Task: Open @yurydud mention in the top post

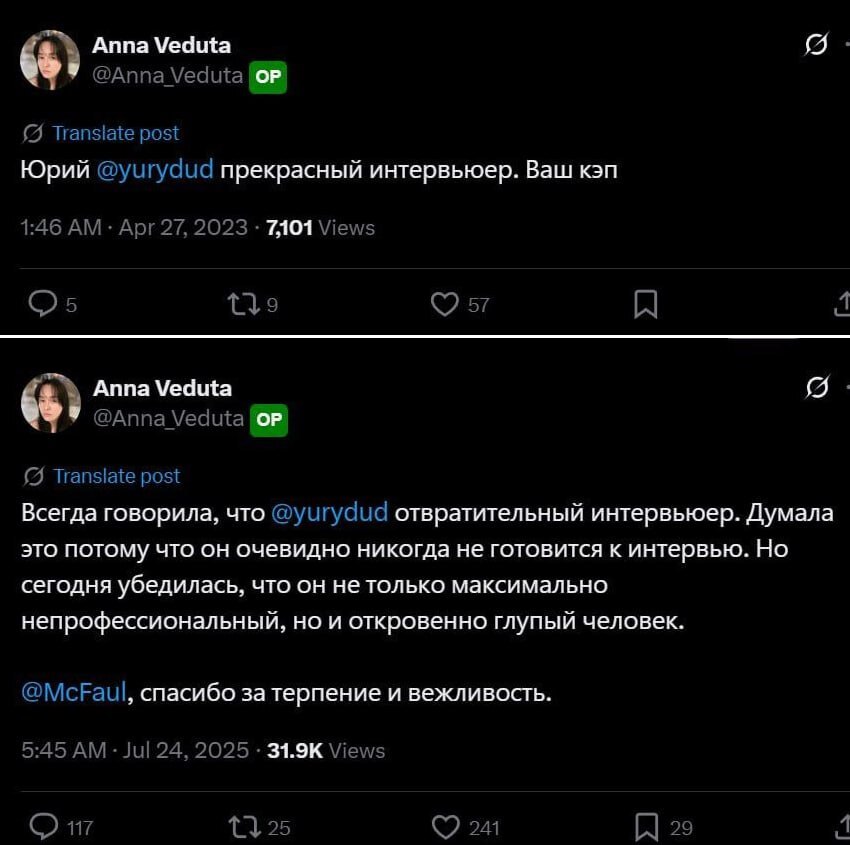Action: pyautogui.click(x=155, y=170)
